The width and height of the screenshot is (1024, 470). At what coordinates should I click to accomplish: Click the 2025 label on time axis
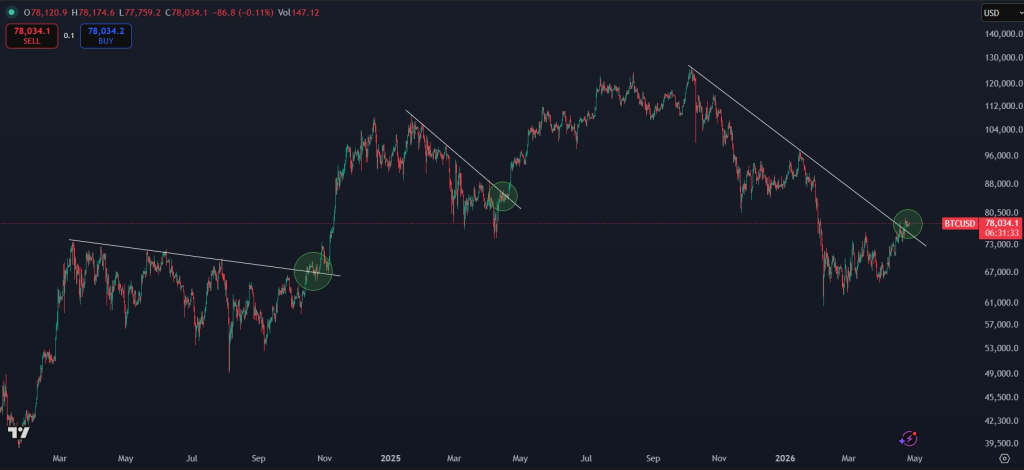pos(391,458)
